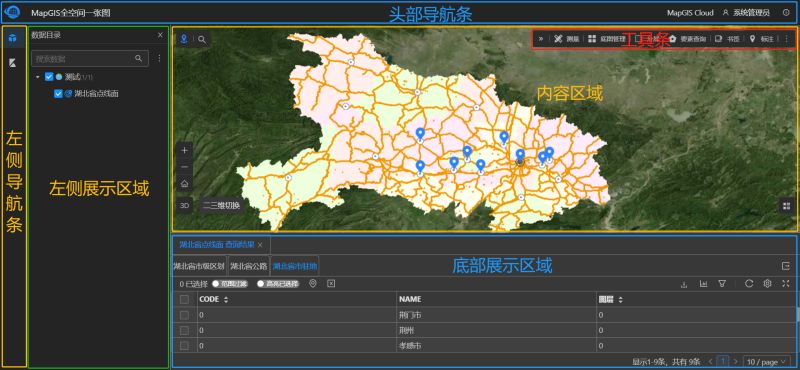Click the grid icon at map lower-right corner
This screenshot has height=370, width=800.
786,206
